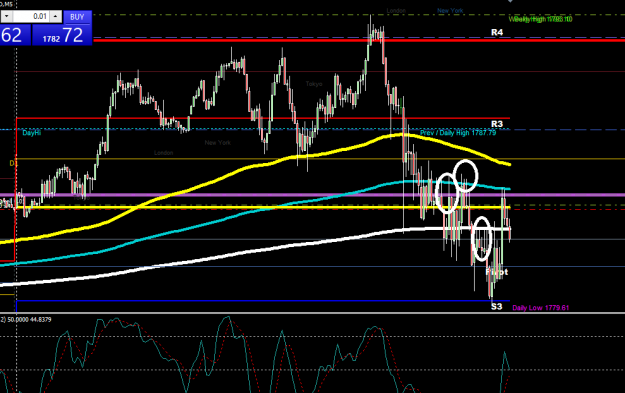Decrease trade volume with the down arrow
Viewport: 625px width, 393px height.
pos(7,16)
